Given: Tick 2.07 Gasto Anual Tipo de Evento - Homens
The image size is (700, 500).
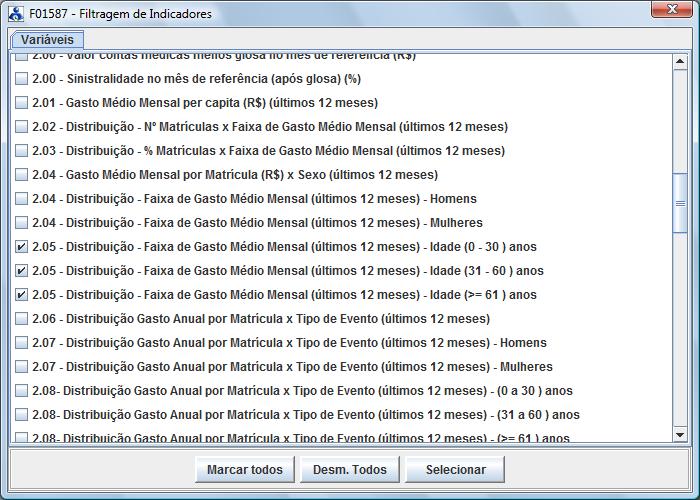Looking at the screenshot, I should coord(22,343).
